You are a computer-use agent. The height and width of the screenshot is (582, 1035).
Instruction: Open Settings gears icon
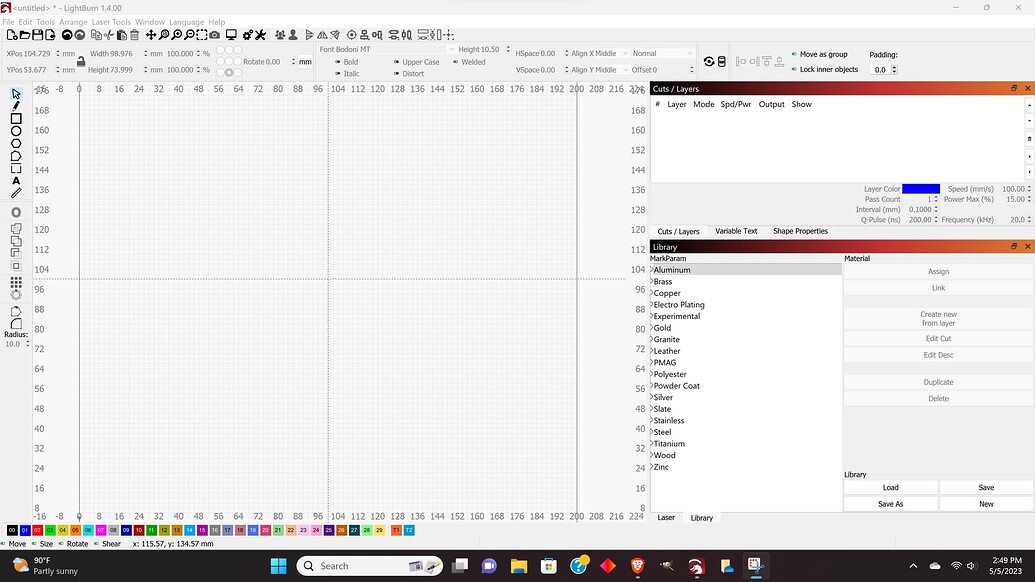[x=248, y=35]
